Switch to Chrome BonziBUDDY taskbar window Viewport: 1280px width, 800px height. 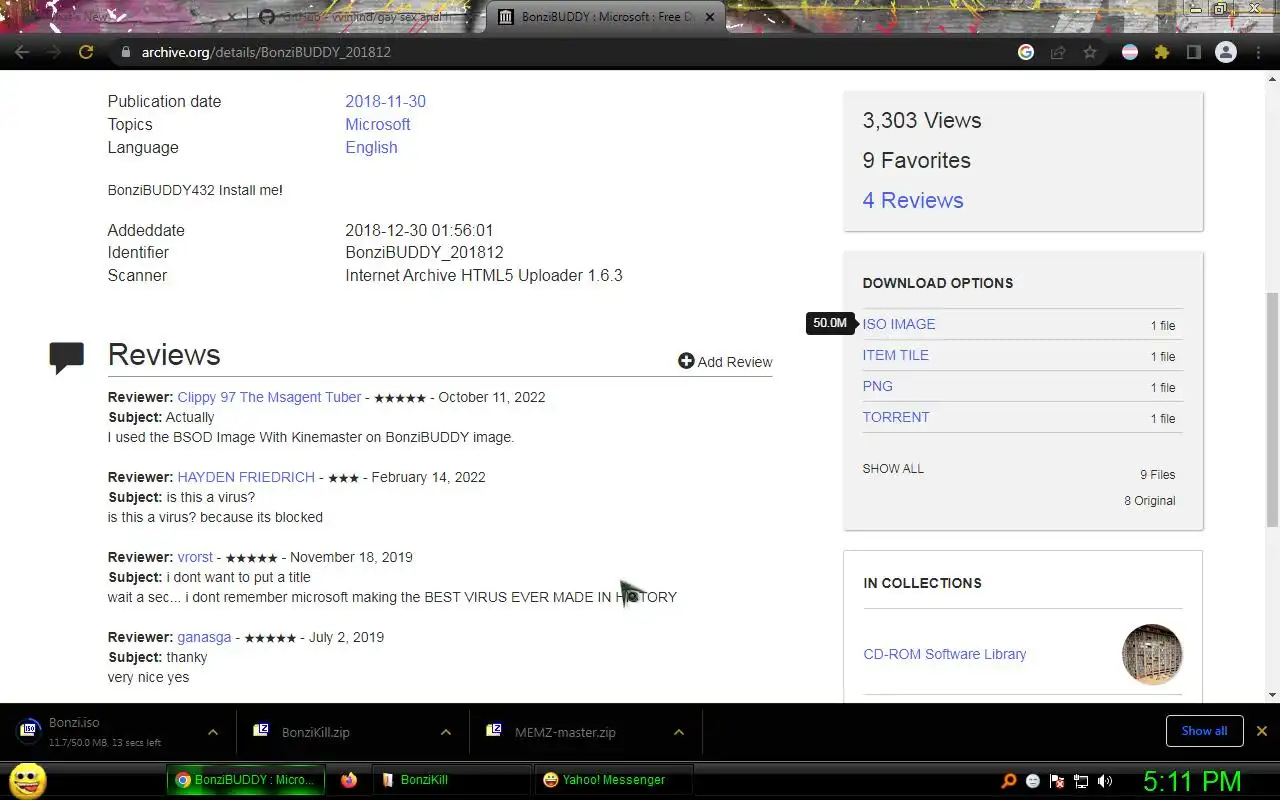(246, 780)
